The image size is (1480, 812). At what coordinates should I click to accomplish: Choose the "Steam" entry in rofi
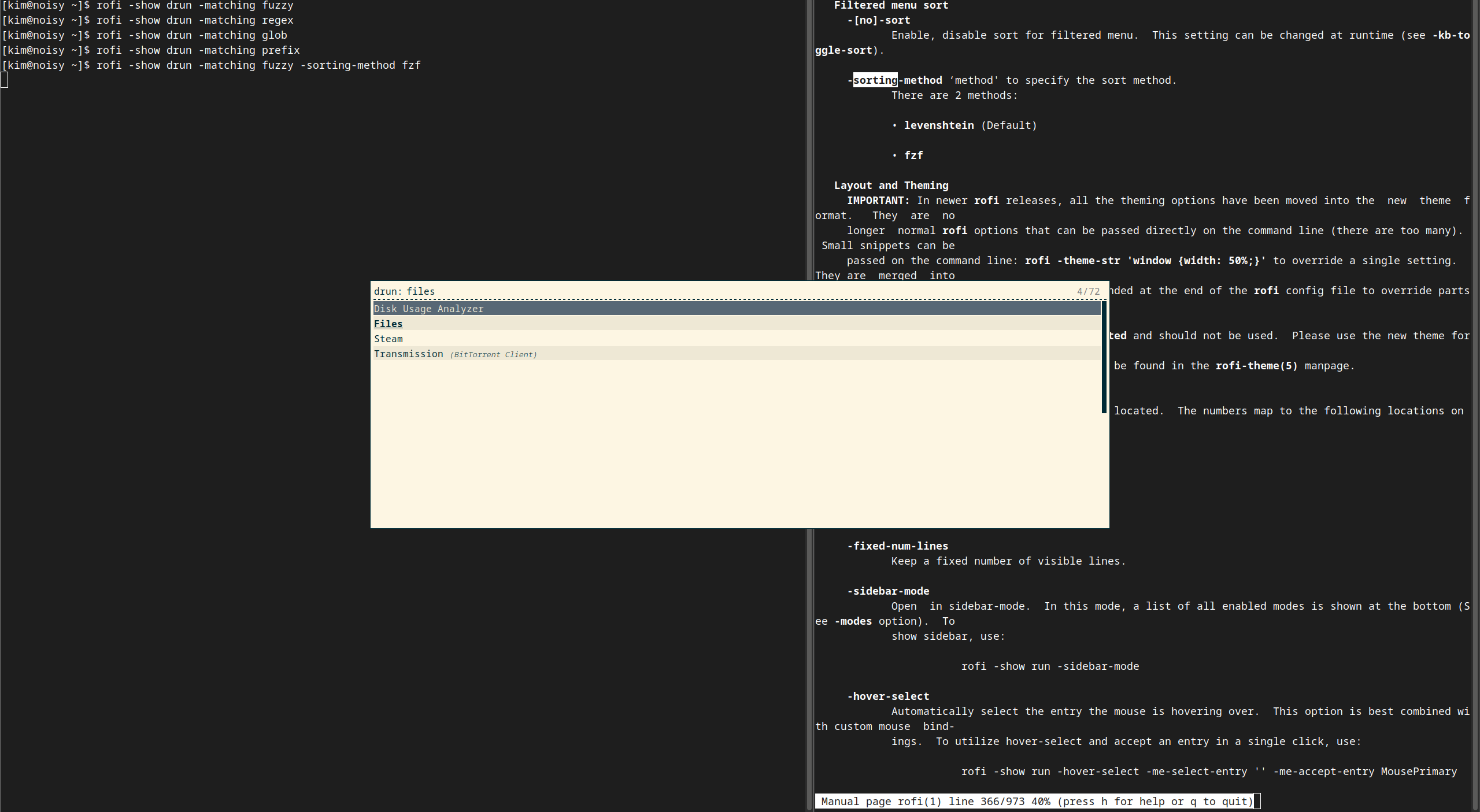point(737,339)
